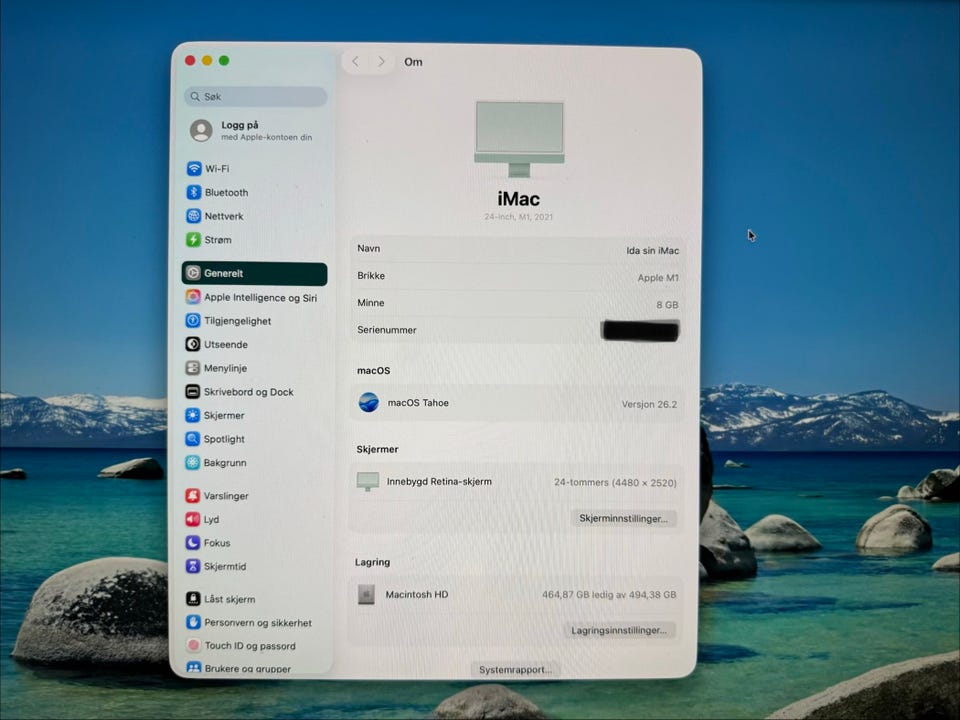Open Lagringsinnstillinger storage settings

(x=619, y=630)
